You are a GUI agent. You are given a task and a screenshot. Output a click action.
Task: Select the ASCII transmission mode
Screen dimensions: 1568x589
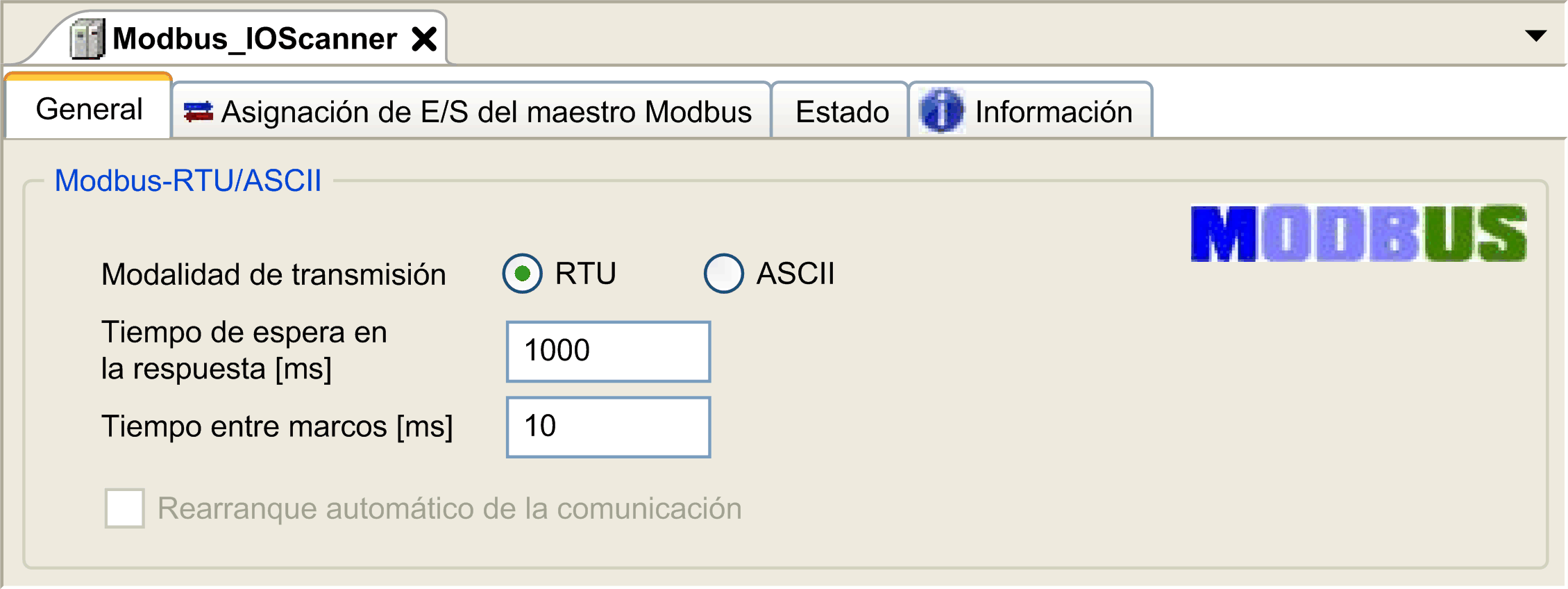coord(723,274)
